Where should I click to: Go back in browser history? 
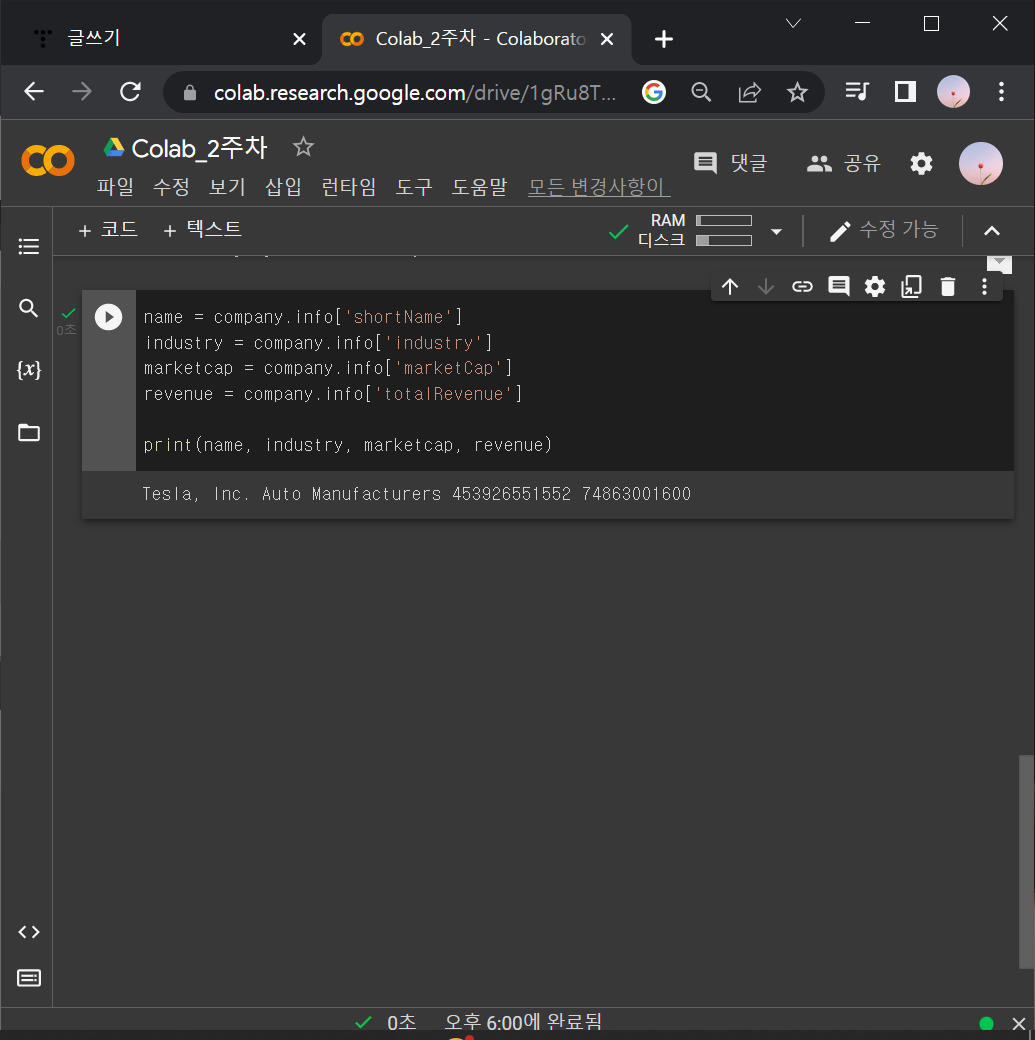pos(34,92)
